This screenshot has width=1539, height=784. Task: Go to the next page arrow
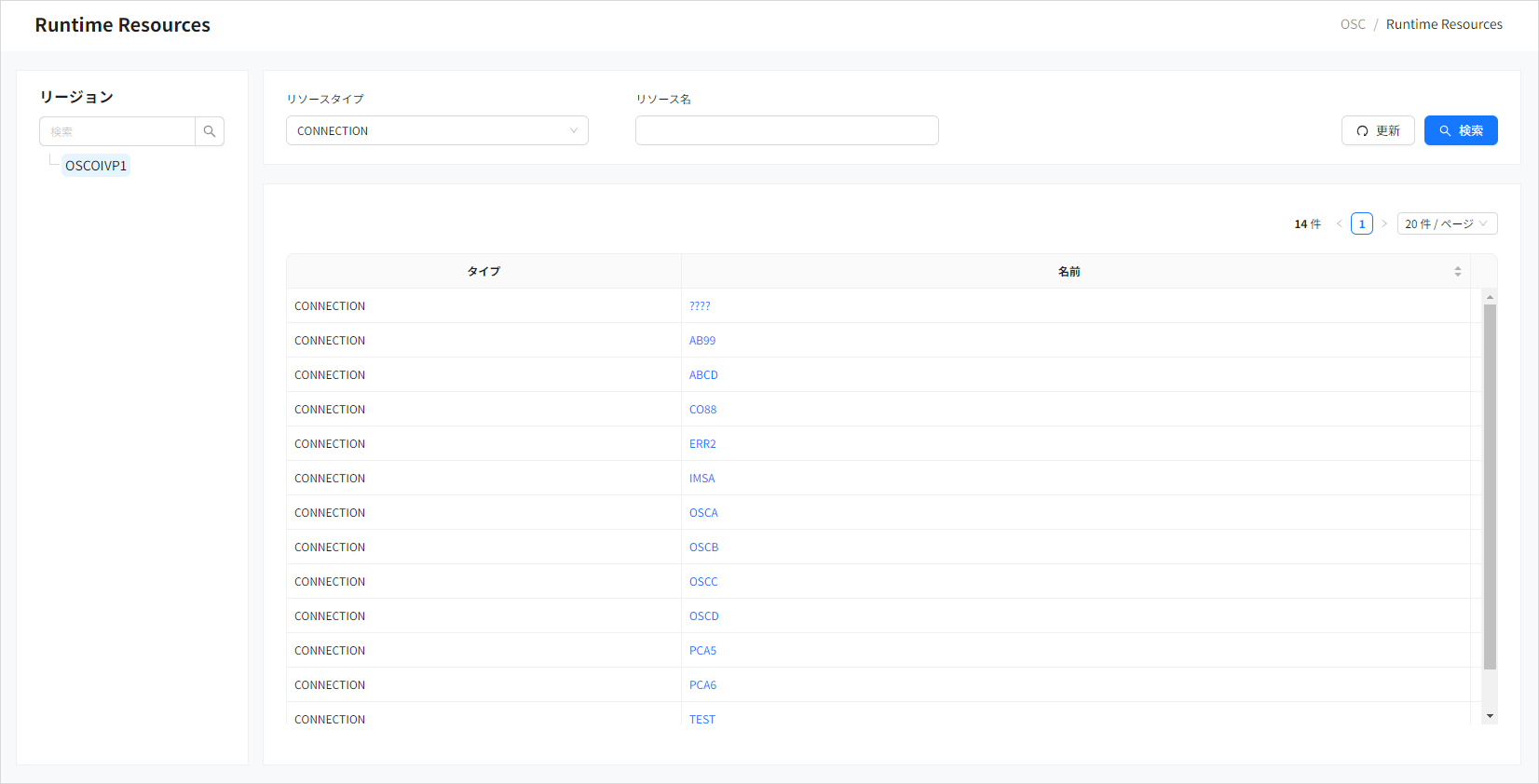pyautogui.click(x=1384, y=223)
